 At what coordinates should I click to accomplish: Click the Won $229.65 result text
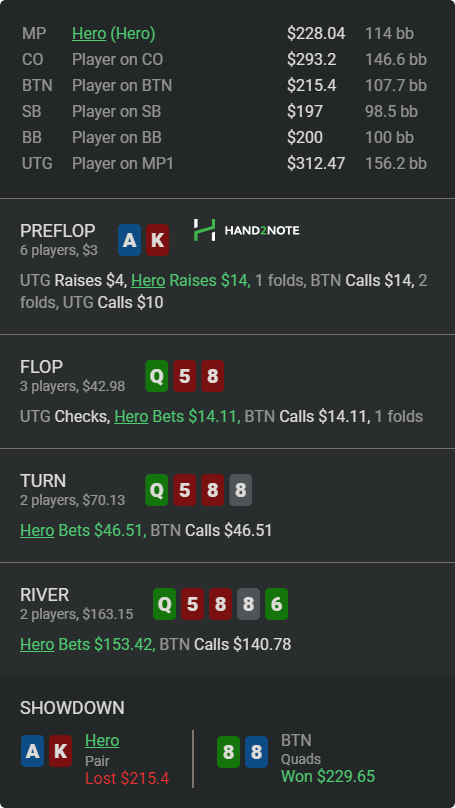click(x=328, y=777)
